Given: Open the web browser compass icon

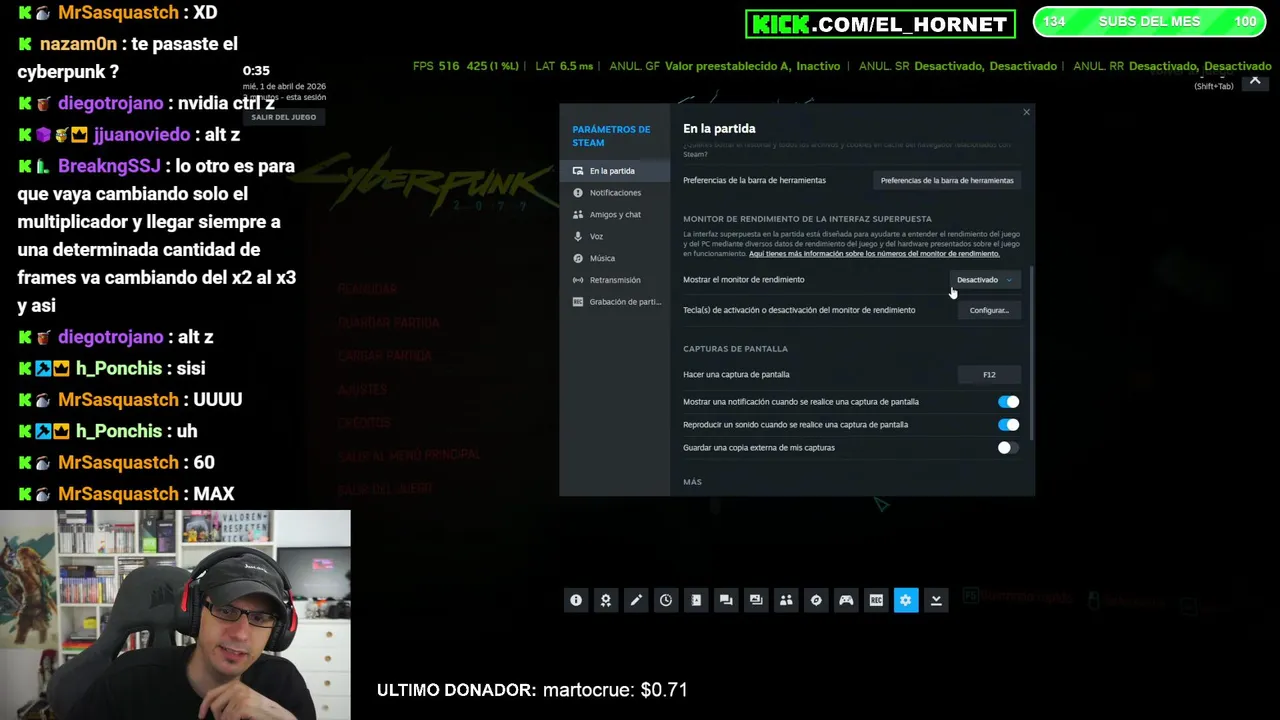Looking at the screenshot, I should (x=816, y=600).
